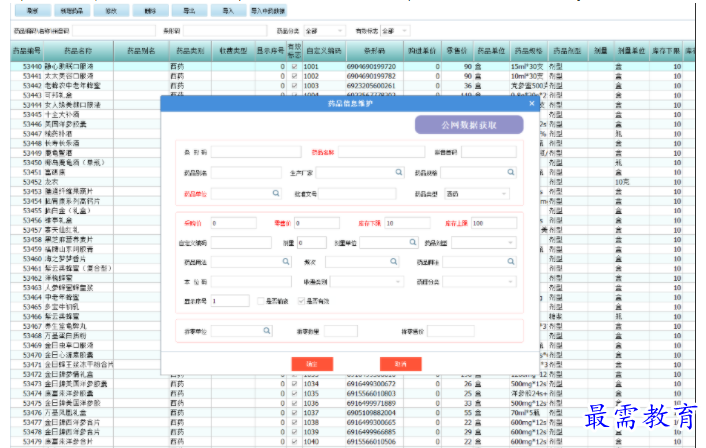Click the 药品名称 column header

79,50
